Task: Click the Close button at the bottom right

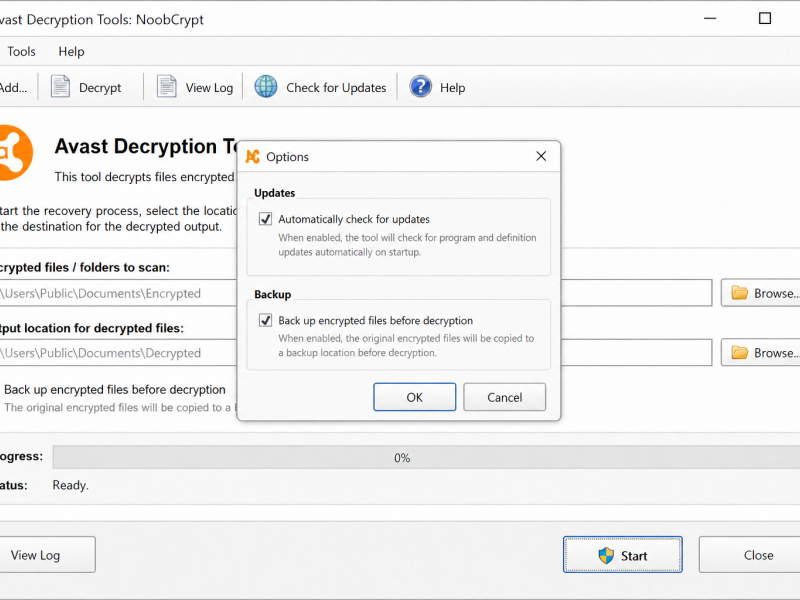Action: (x=750, y=555)
